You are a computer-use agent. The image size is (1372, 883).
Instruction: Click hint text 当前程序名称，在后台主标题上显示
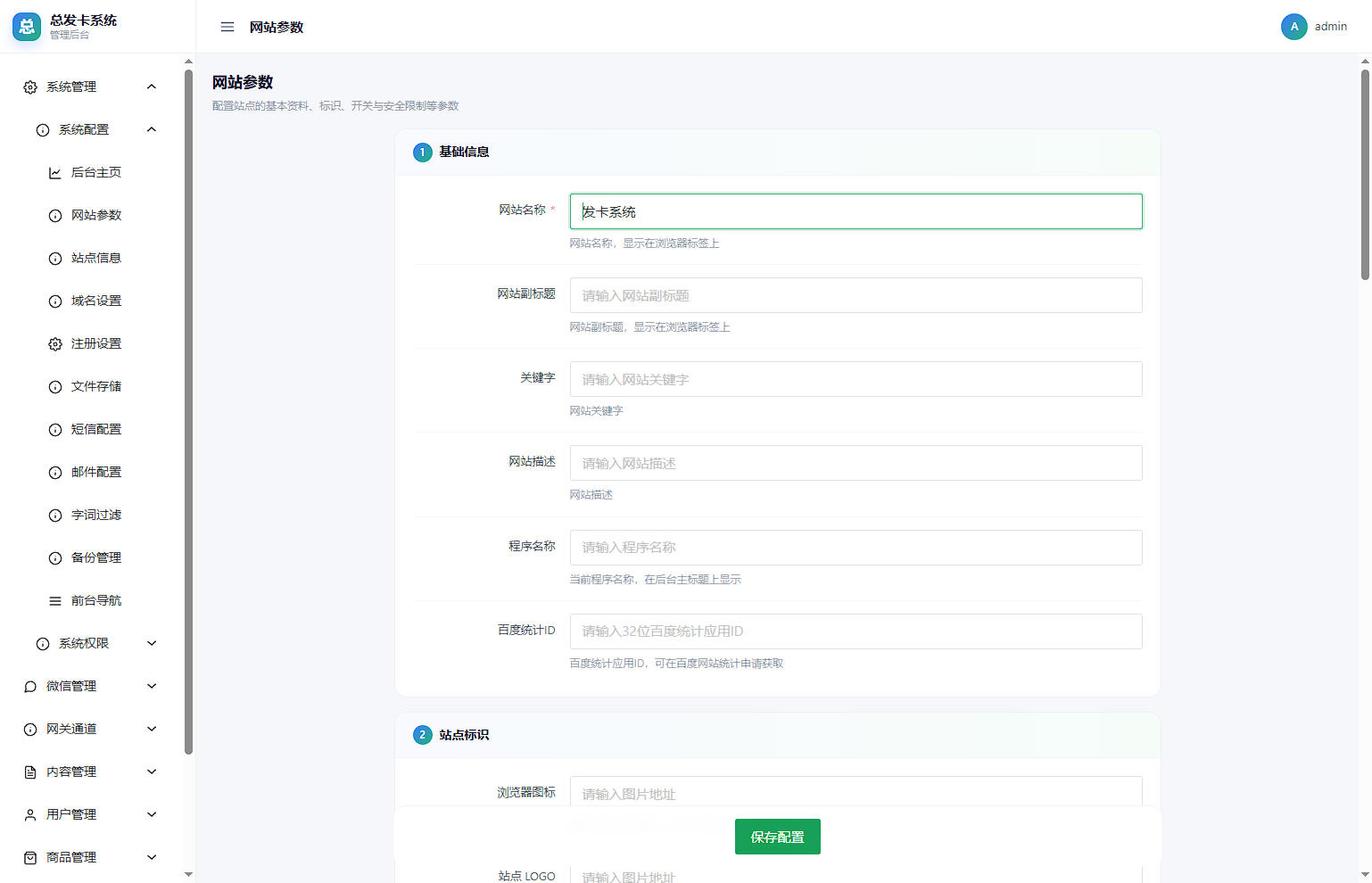click(x=656, y=580)
